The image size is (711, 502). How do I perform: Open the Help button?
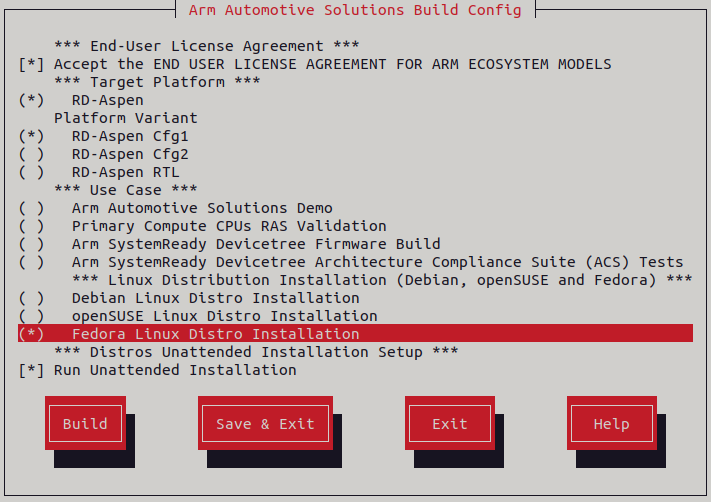click(612, 424)
